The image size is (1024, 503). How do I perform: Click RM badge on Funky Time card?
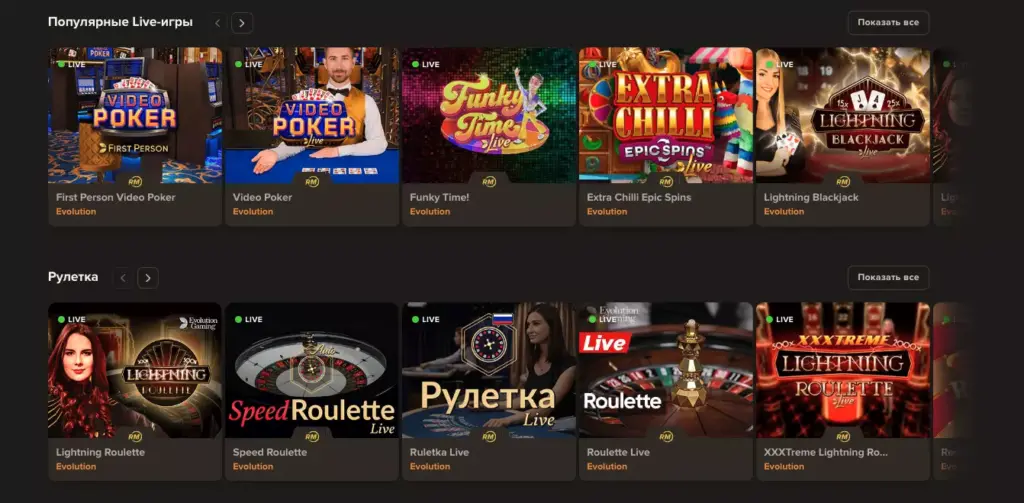pos(488,182)
